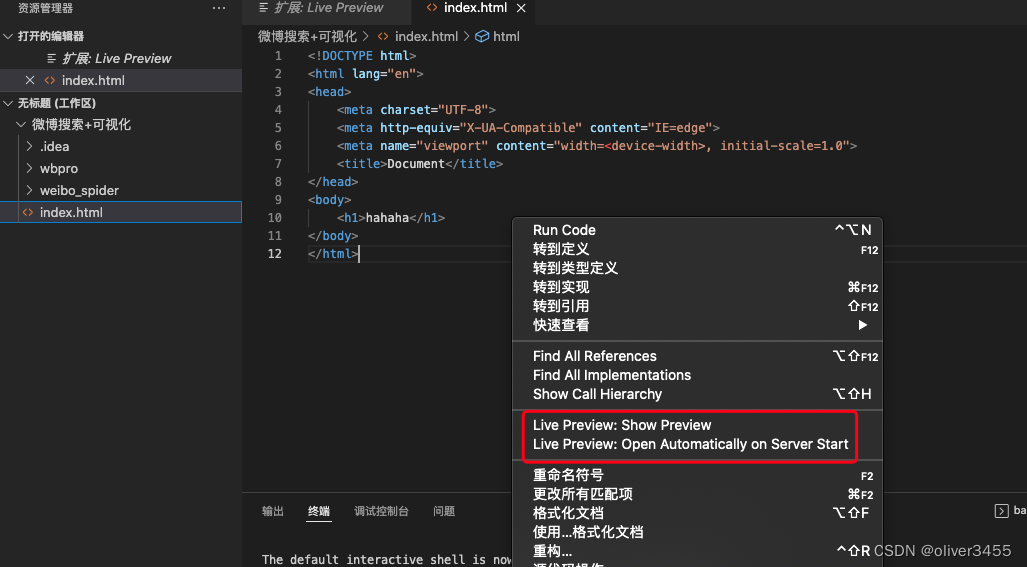1027x567 pixels.
Task: Click the DOCTYPE declaration on line 1
Action: tap(362, 56)
